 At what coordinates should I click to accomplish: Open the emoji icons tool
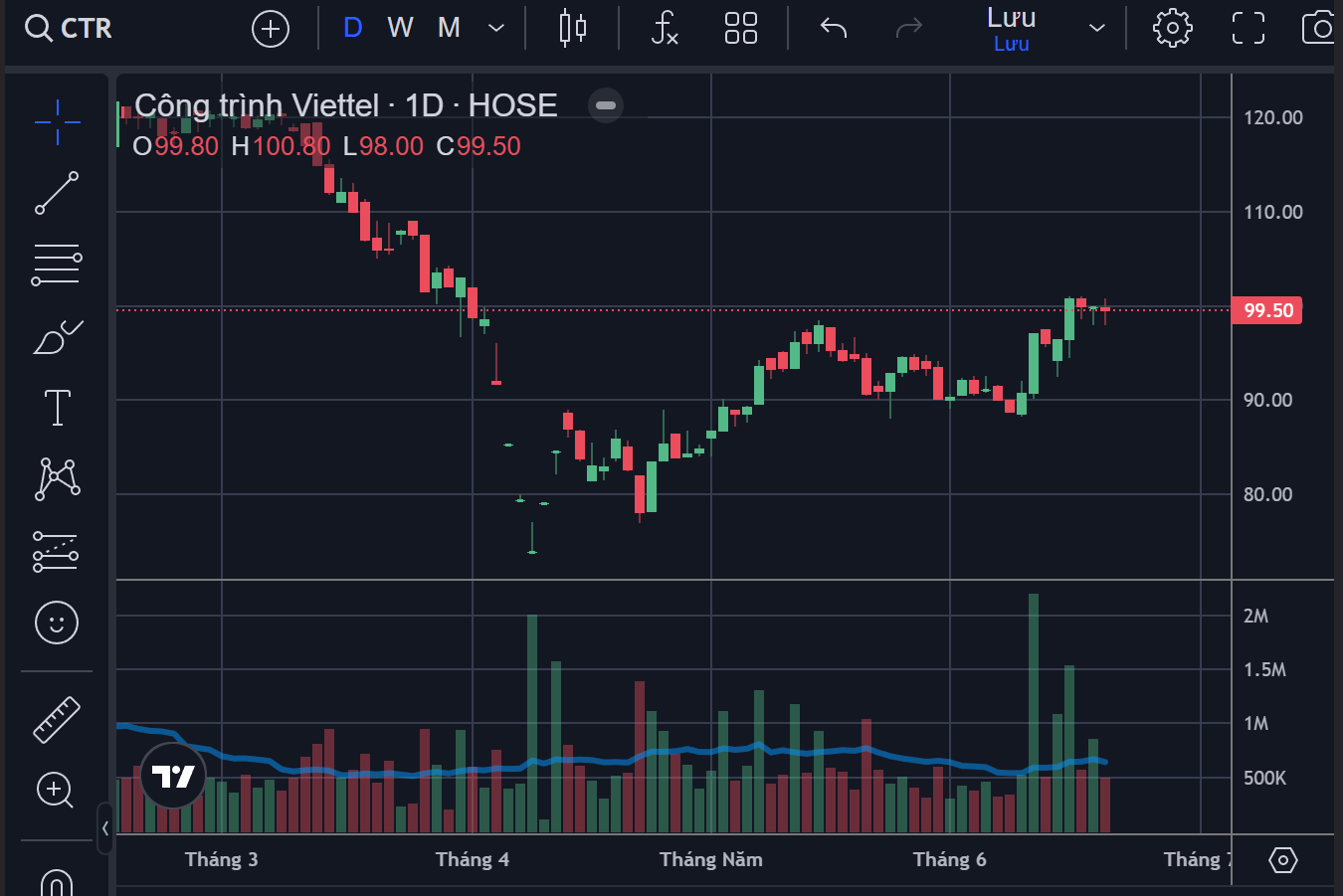pyautogui.click(x=57, y=623)
